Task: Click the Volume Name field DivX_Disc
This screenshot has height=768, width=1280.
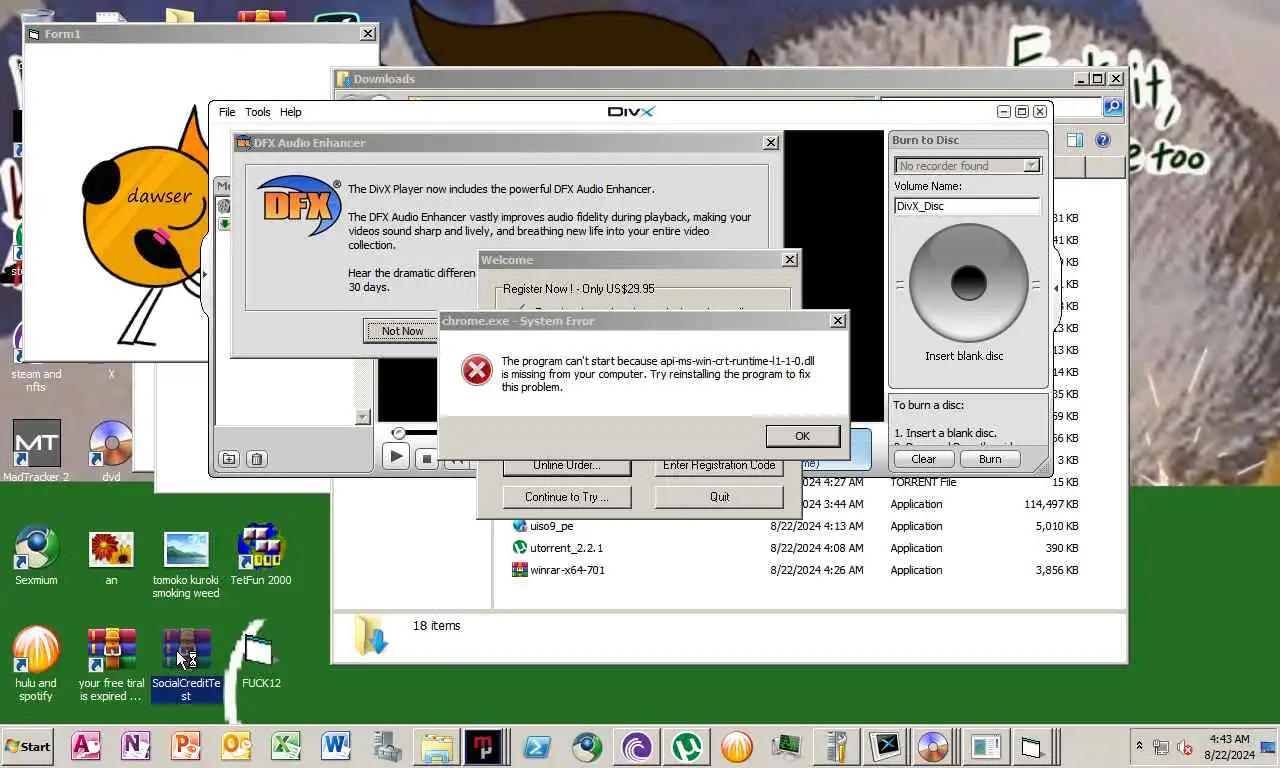Action: coord(967,206)
